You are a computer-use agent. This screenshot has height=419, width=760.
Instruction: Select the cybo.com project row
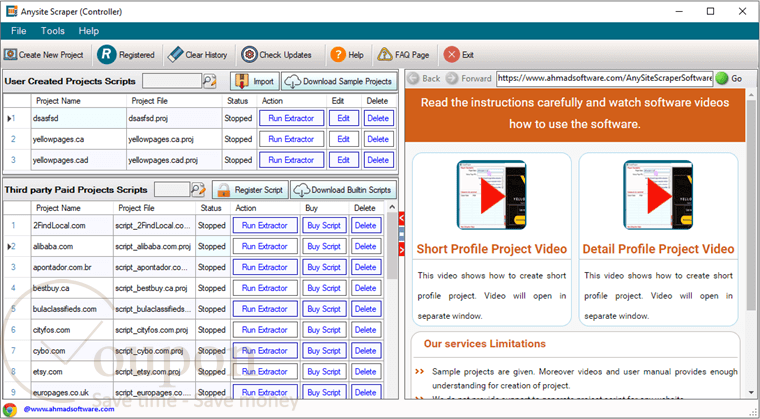(192, 351)
